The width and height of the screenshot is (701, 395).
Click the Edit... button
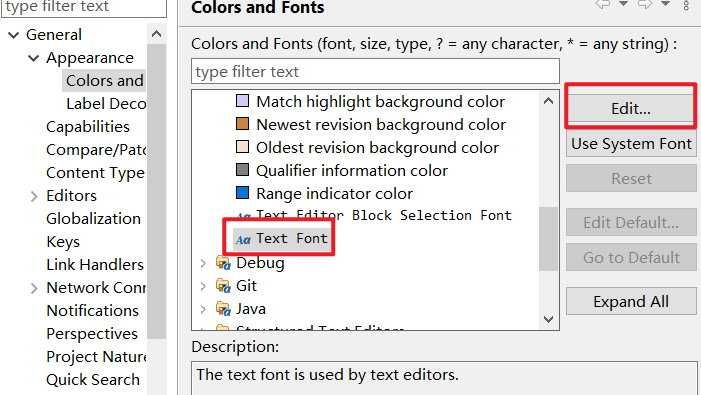click(x=631, y=109)
